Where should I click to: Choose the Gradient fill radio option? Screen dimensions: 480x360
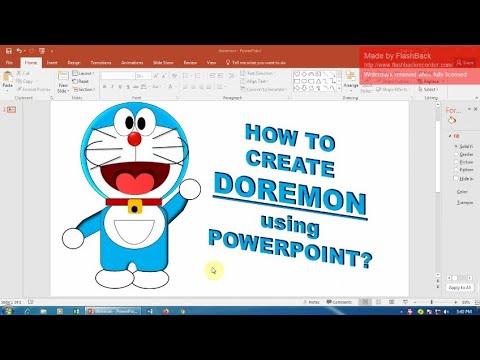[x=456, y=154]
